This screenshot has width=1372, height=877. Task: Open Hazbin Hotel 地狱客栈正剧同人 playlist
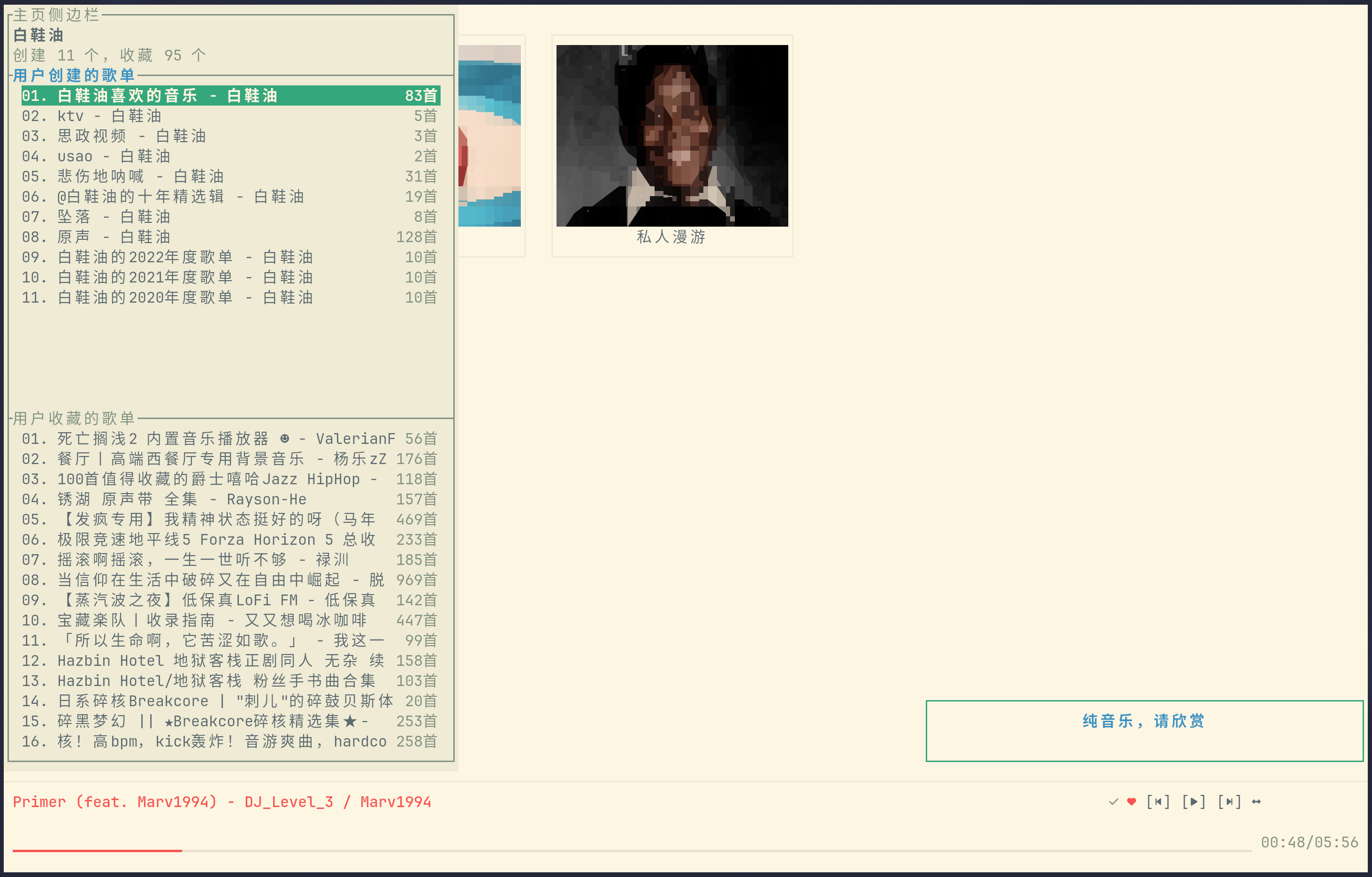231,661
